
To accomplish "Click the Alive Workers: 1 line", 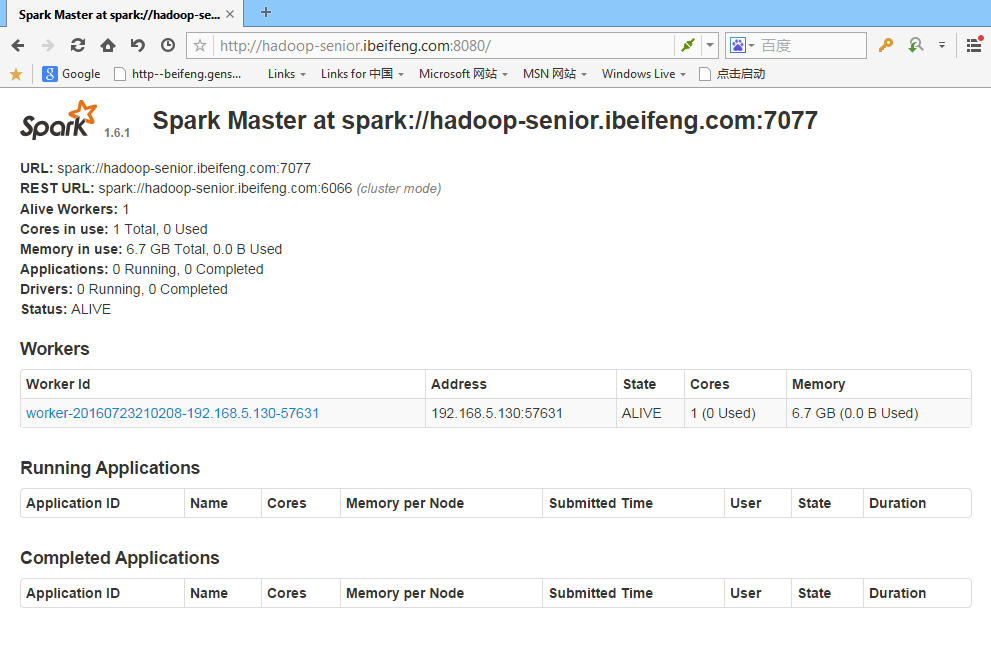I will (75, 209).
